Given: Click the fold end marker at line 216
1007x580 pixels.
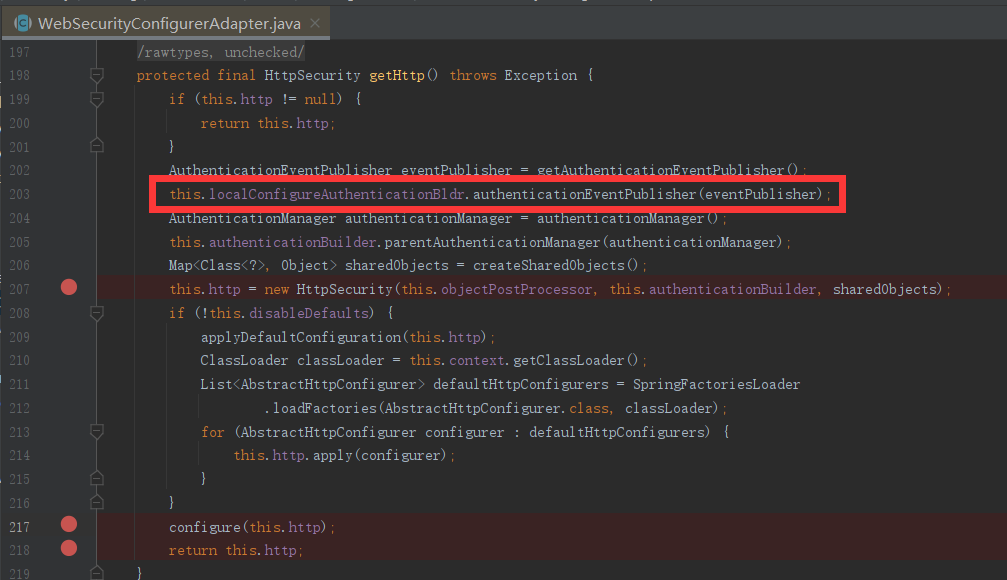Looking at the screenshot, I should click(96, 501).
